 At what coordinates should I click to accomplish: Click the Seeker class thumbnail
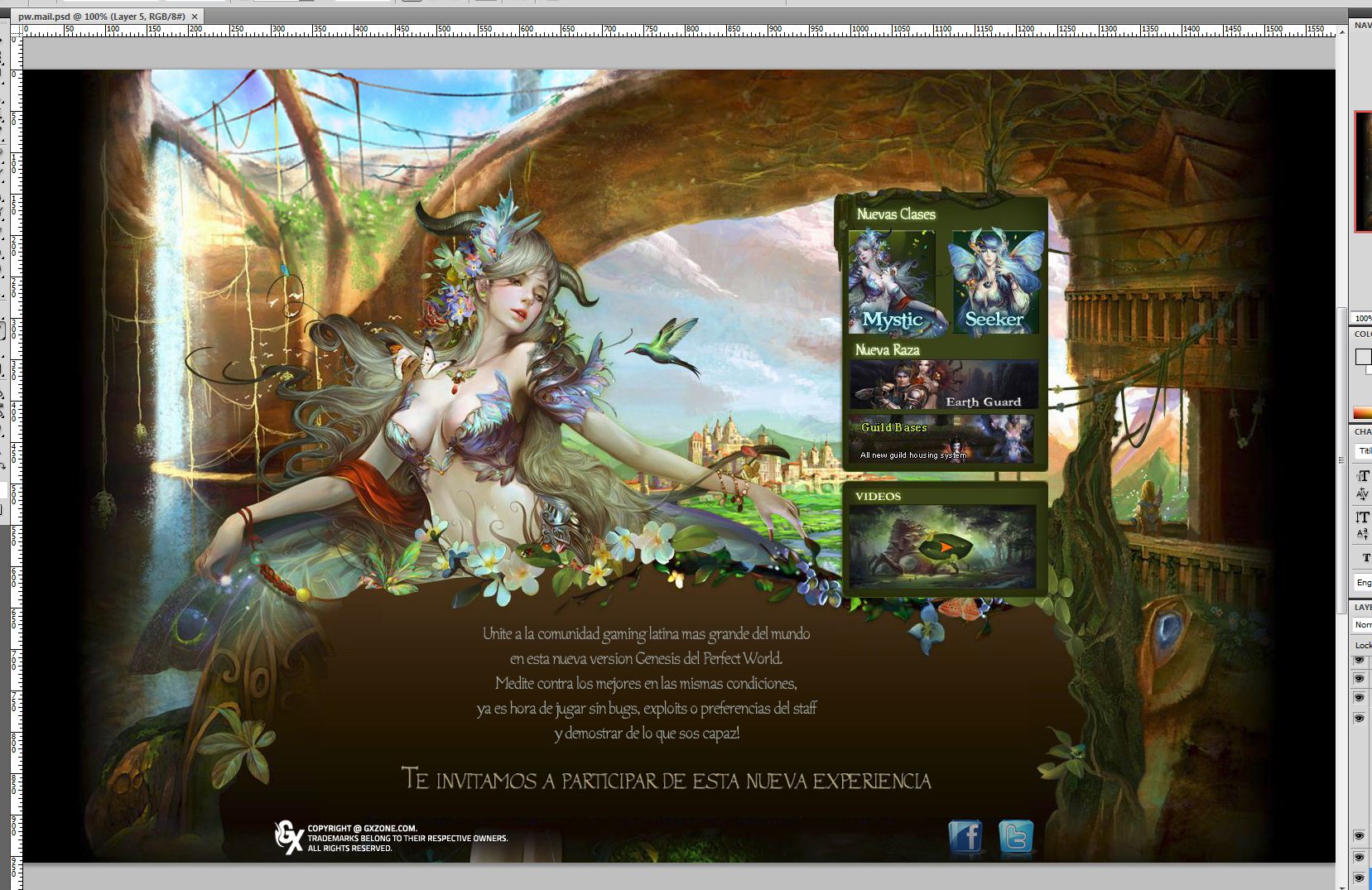coord(995,282)
